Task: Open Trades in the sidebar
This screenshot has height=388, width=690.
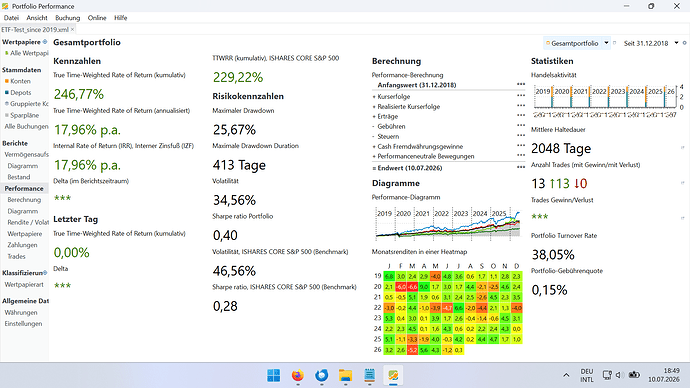Action: coord(16,256)
